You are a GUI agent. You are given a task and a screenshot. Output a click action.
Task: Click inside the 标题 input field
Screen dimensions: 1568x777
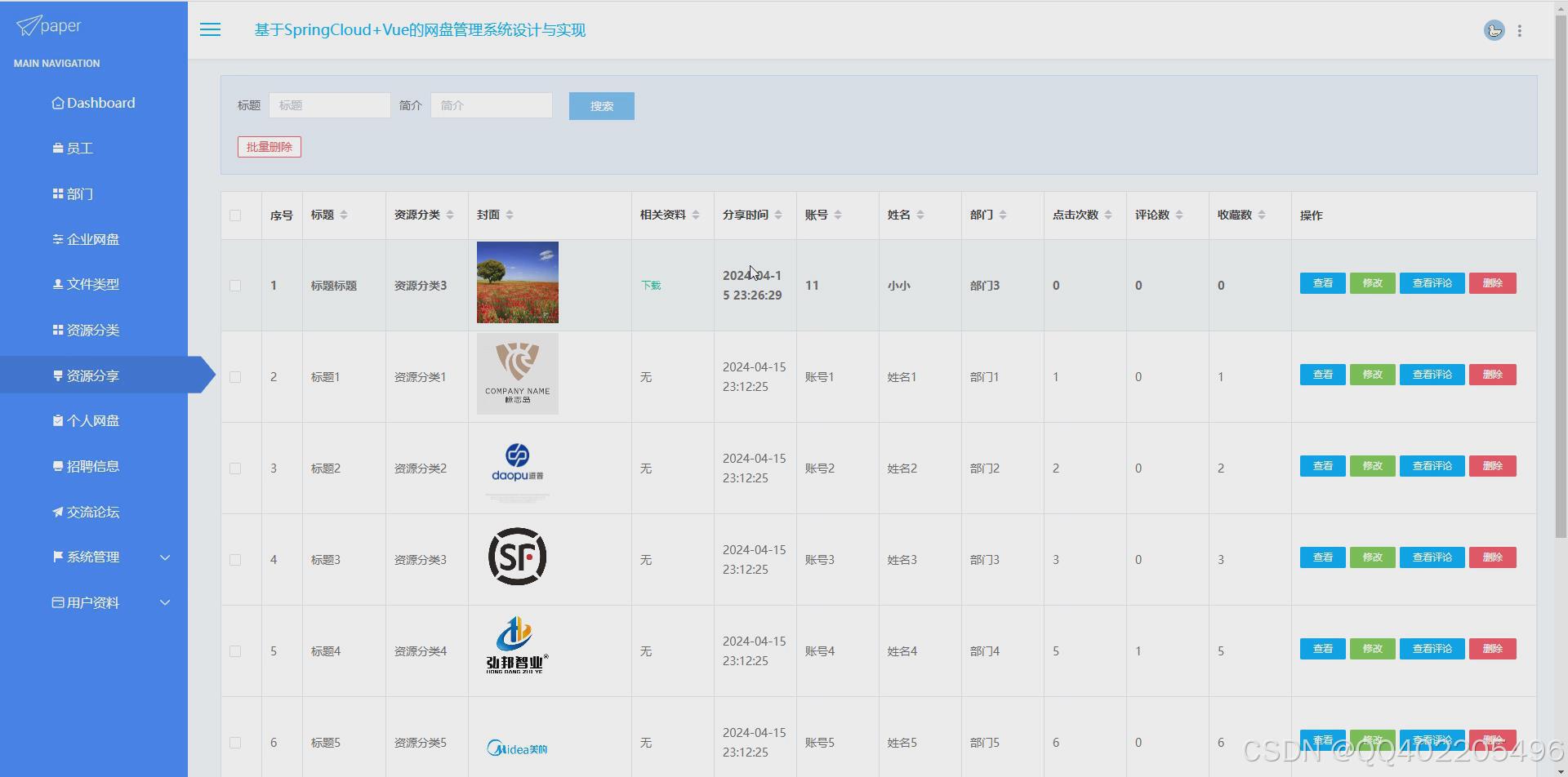(329, 104)
